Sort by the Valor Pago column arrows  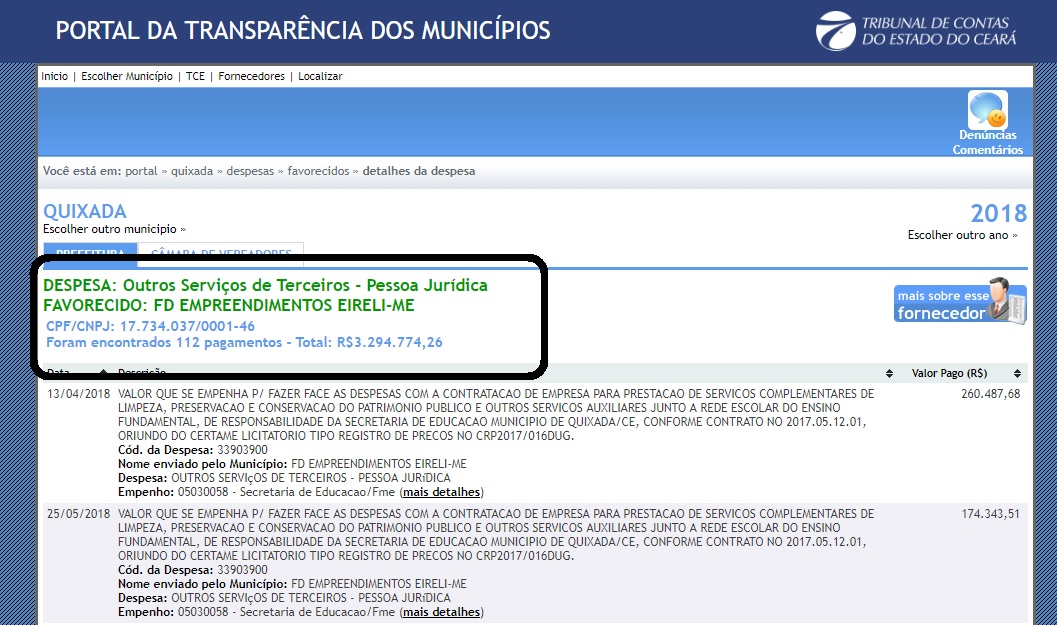[1017, 373]
